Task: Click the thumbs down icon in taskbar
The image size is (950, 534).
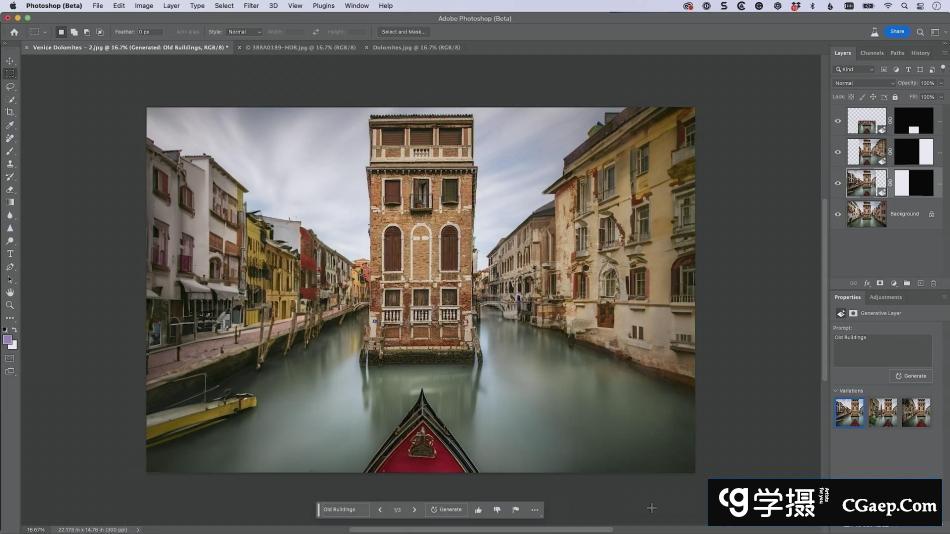Action: tap(496, 510)
